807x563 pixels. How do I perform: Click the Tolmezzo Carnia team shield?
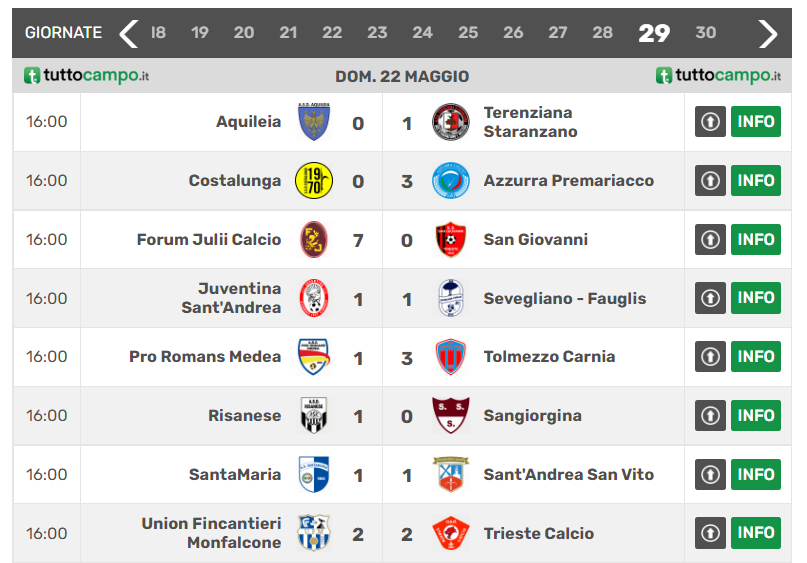[450, 357]
